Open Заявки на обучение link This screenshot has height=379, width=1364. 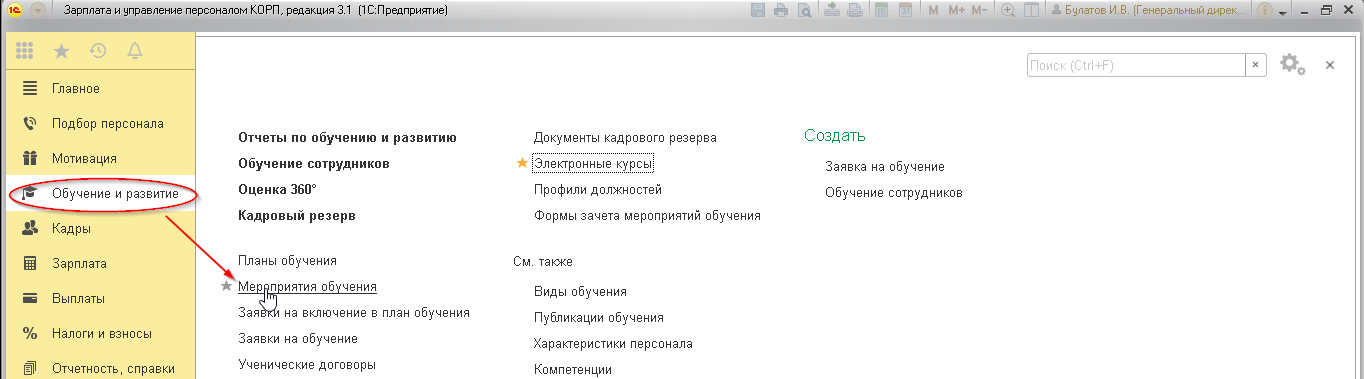coord(298,338)
